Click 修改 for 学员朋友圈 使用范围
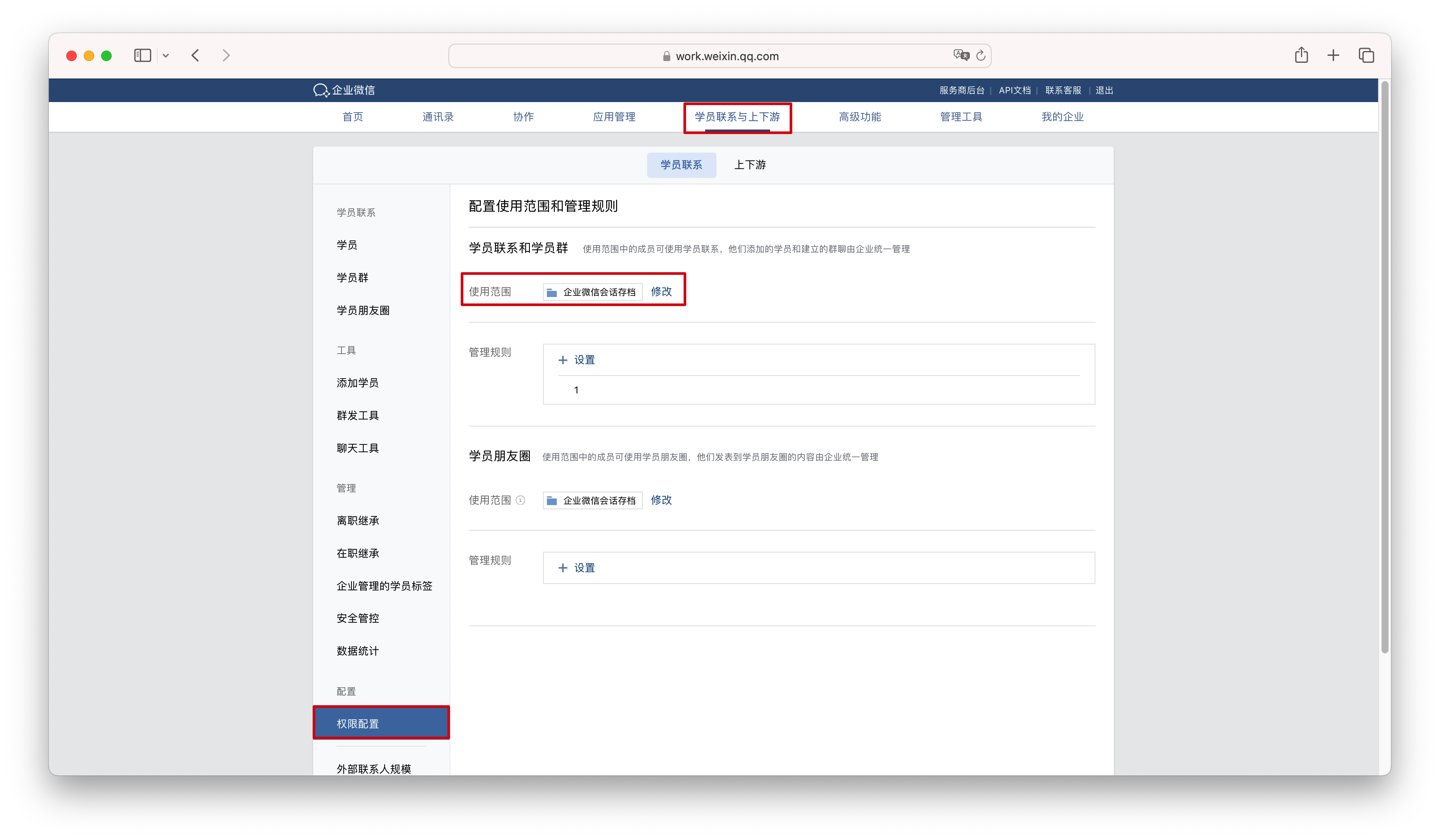 661,500
